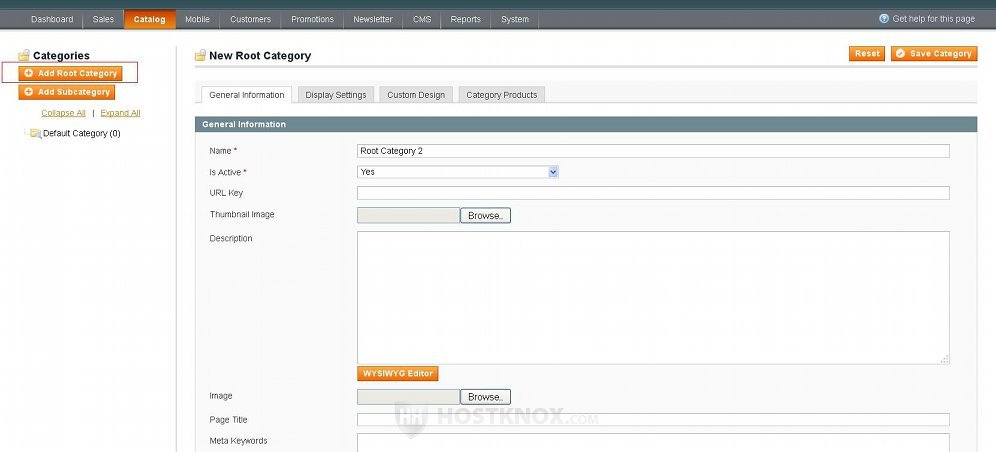Click the Meta Keywords text area

[x=653, y=442]
